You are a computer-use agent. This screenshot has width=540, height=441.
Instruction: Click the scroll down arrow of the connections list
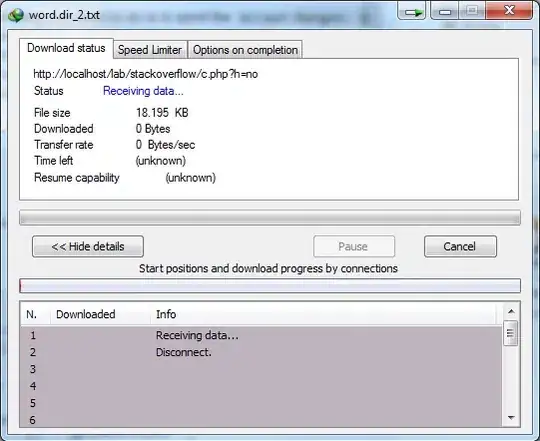click(x=511, y=418)
